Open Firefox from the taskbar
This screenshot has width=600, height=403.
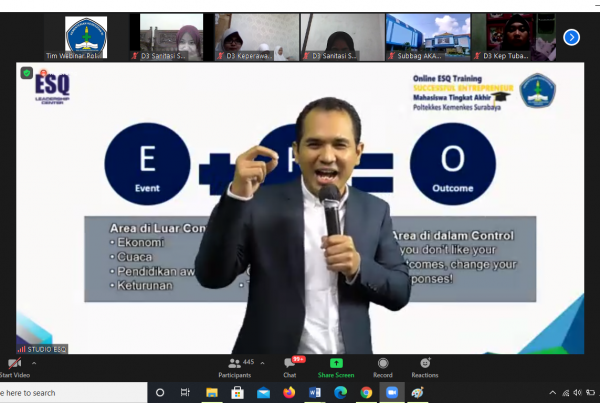289,393
